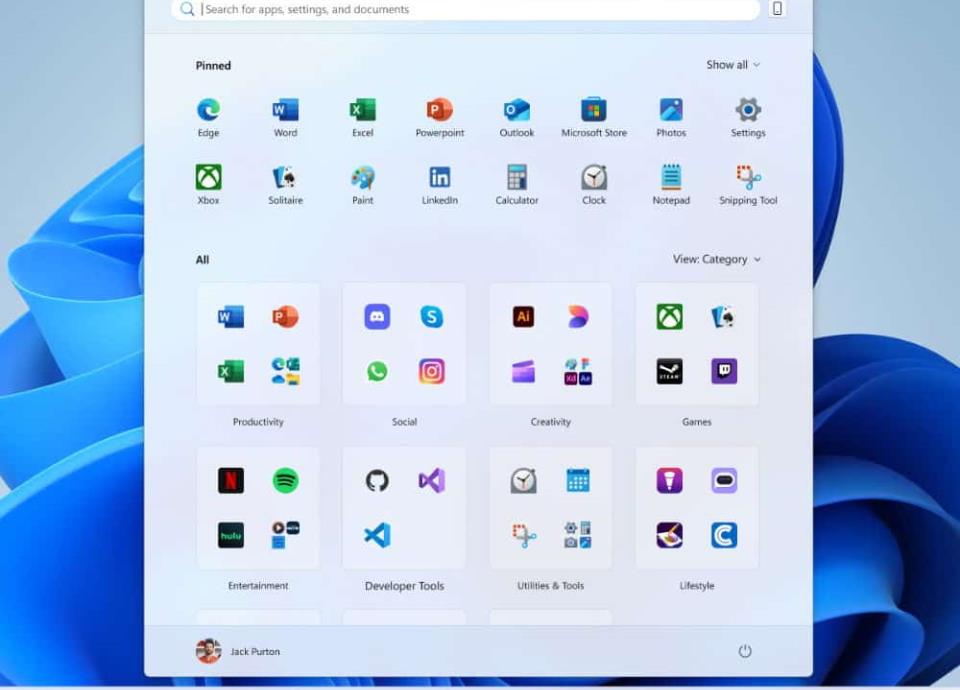
Task: Click the Jack Purton avatar picture
Action: click(208, 651)
